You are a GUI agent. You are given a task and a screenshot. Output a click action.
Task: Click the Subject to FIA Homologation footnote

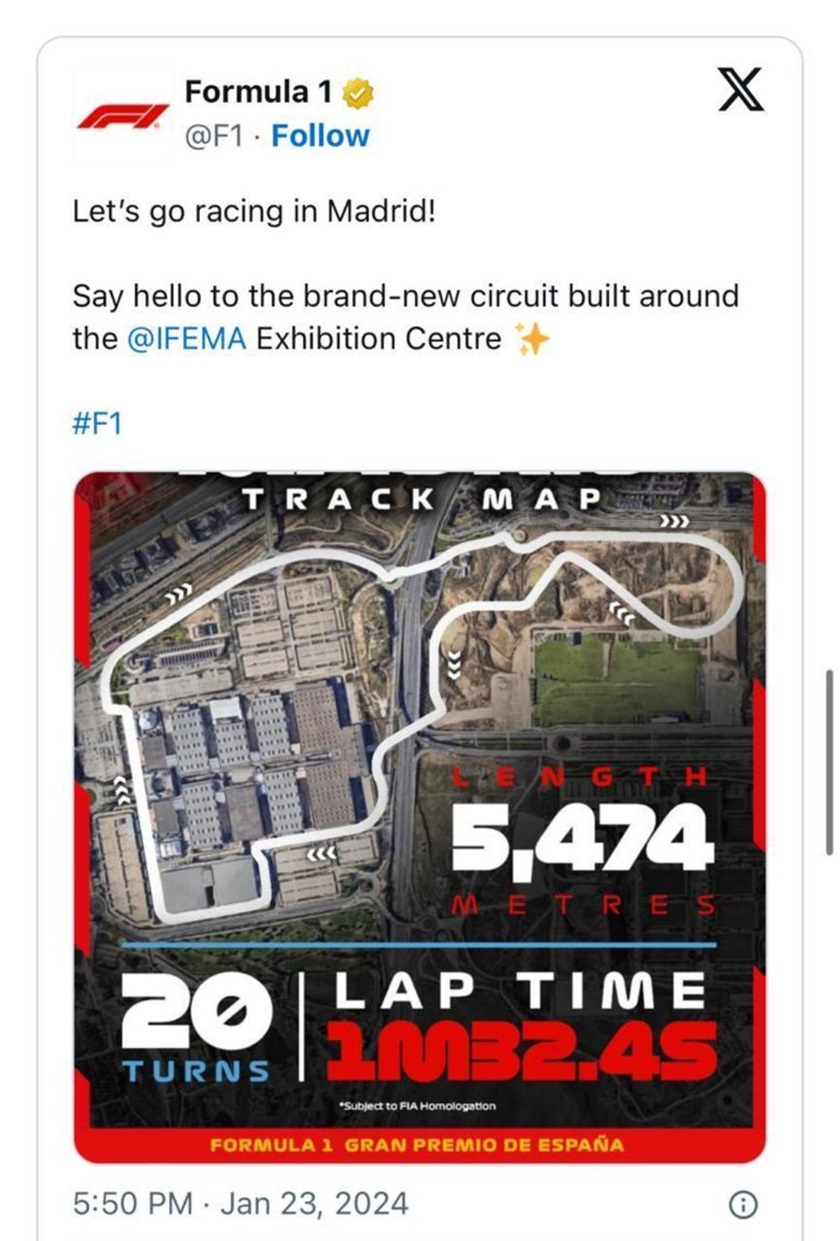click(x=417, y=1105)
